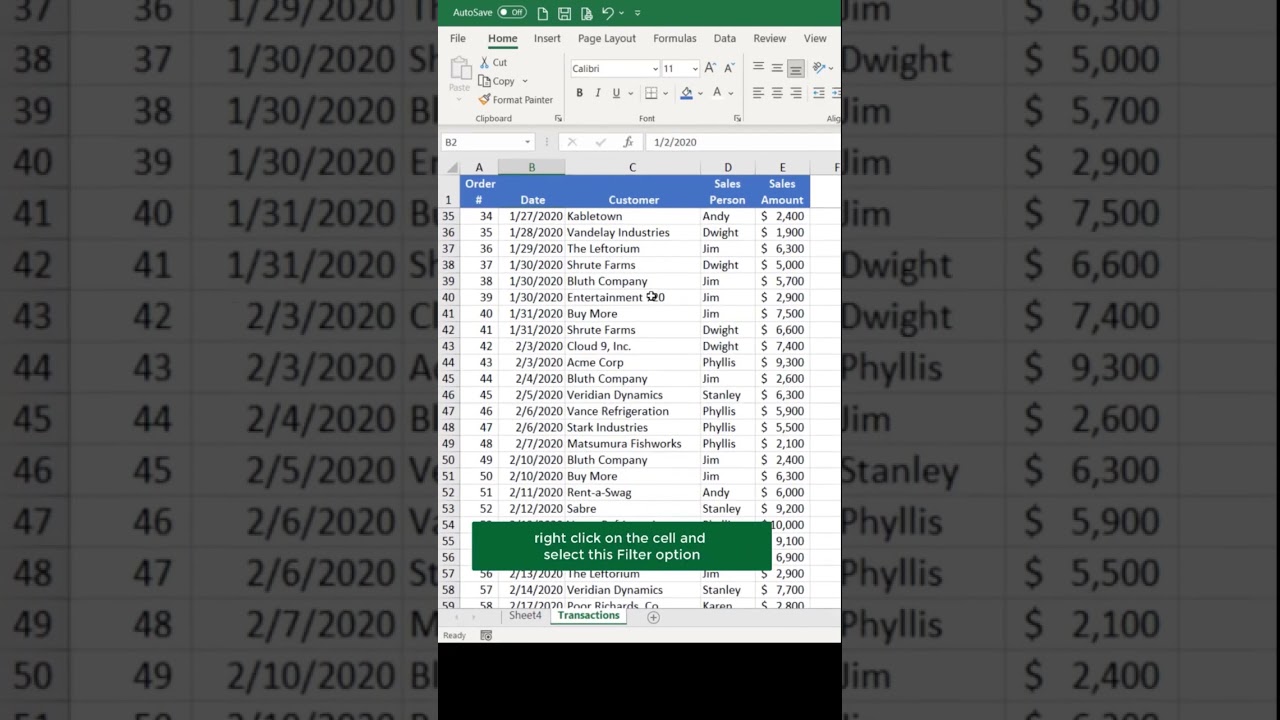This screenshot has width=1280, height=720.
Task: Click the Undo arrow icon
Action: 607,13
